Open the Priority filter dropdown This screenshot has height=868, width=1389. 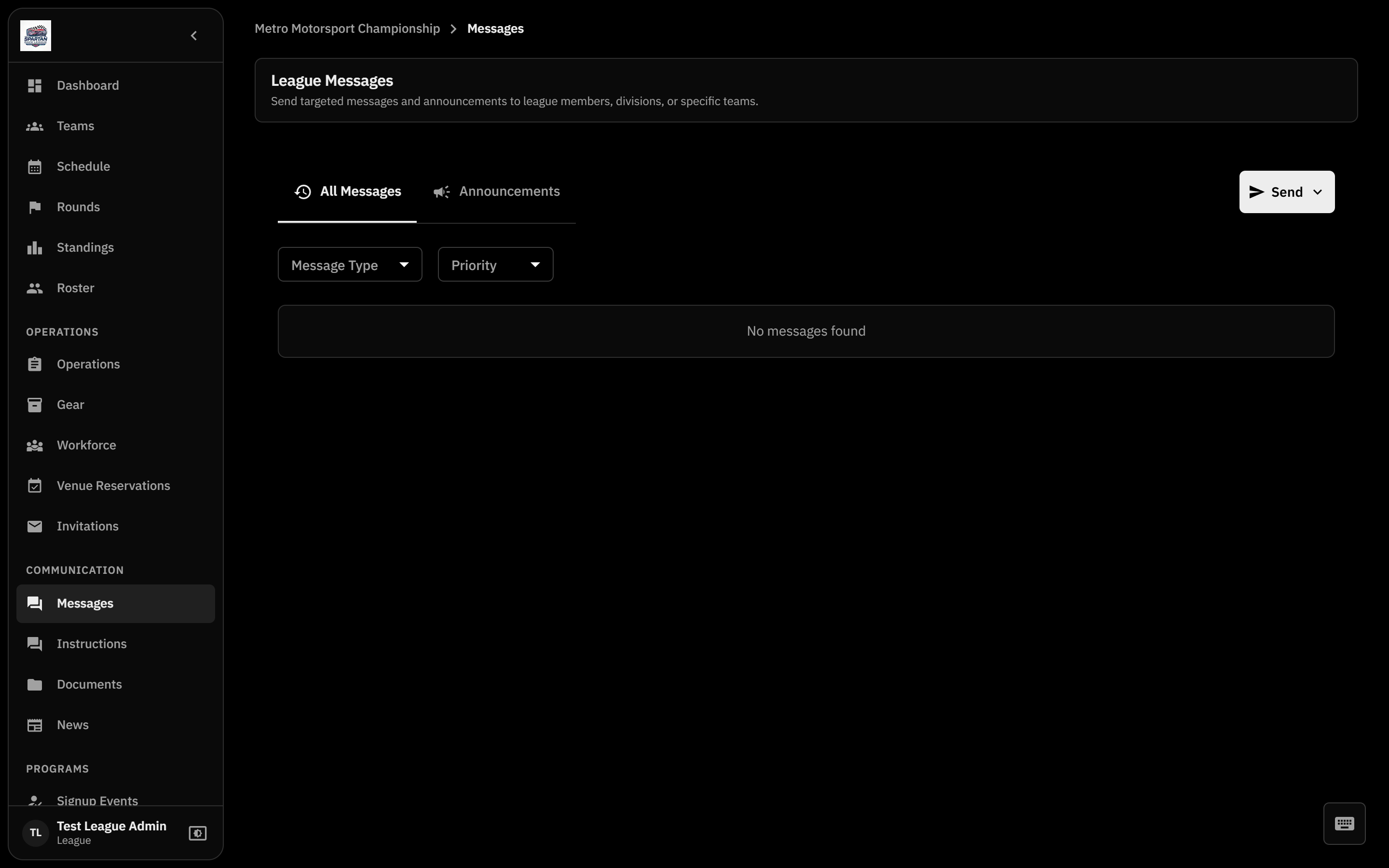coord(495,265)
